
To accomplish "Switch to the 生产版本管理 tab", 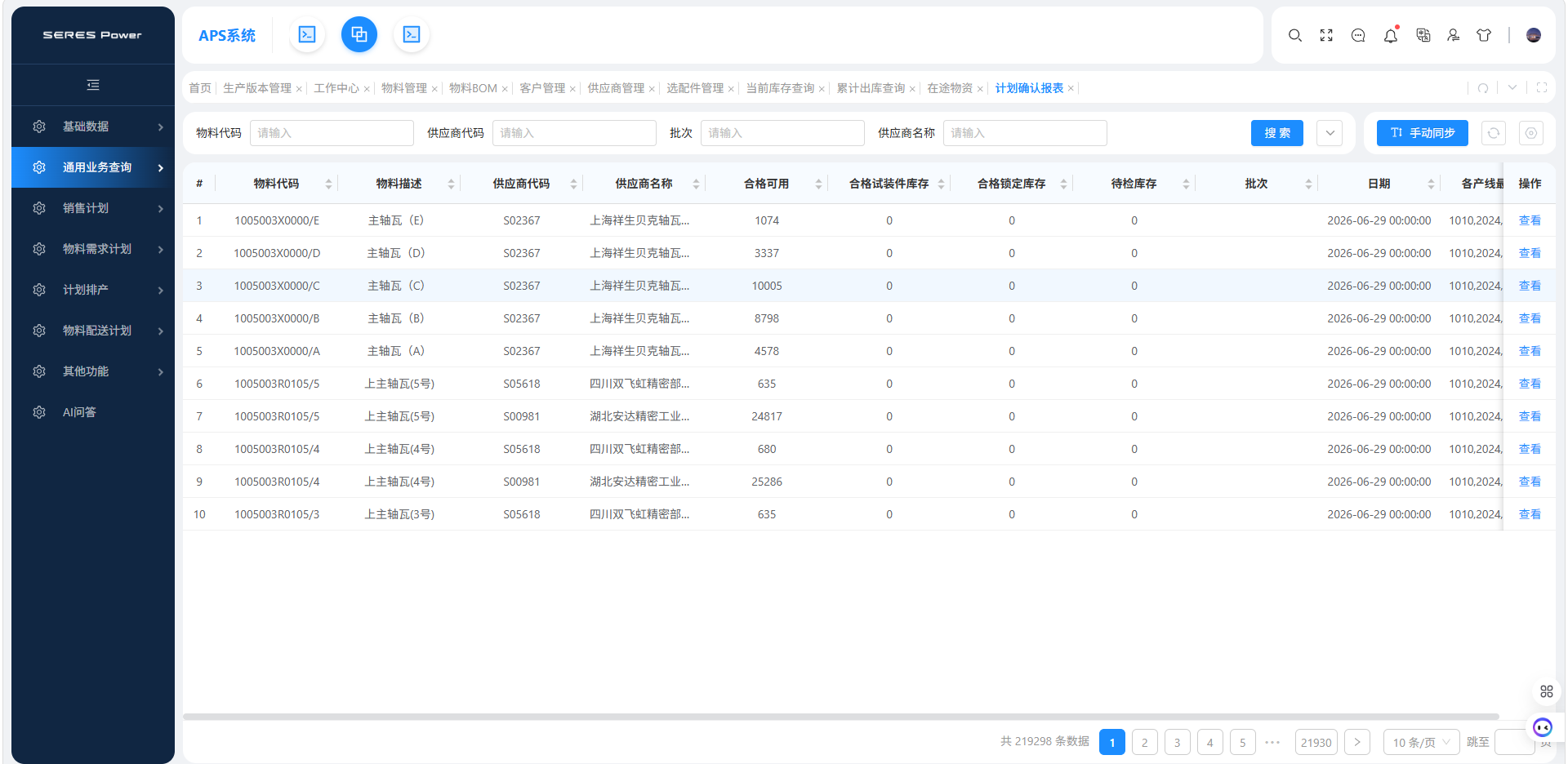I will tap(257, 88).
